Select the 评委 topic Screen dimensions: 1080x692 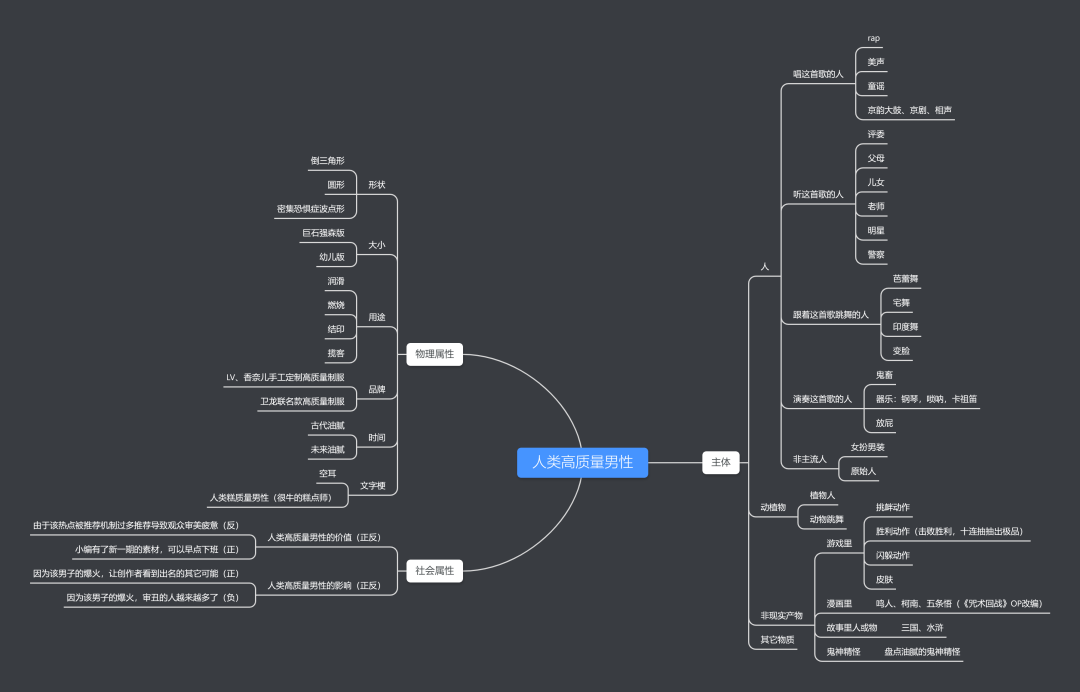875,134
